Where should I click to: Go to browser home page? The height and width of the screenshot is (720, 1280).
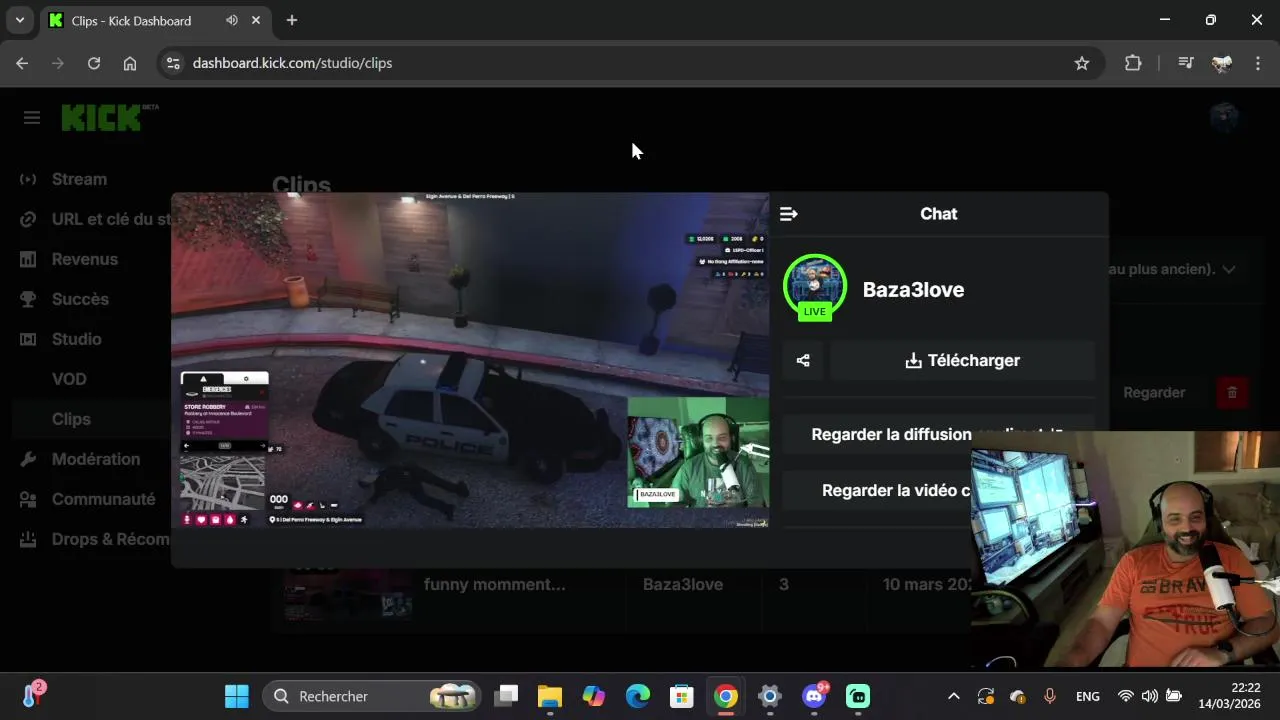click(130, 63)
